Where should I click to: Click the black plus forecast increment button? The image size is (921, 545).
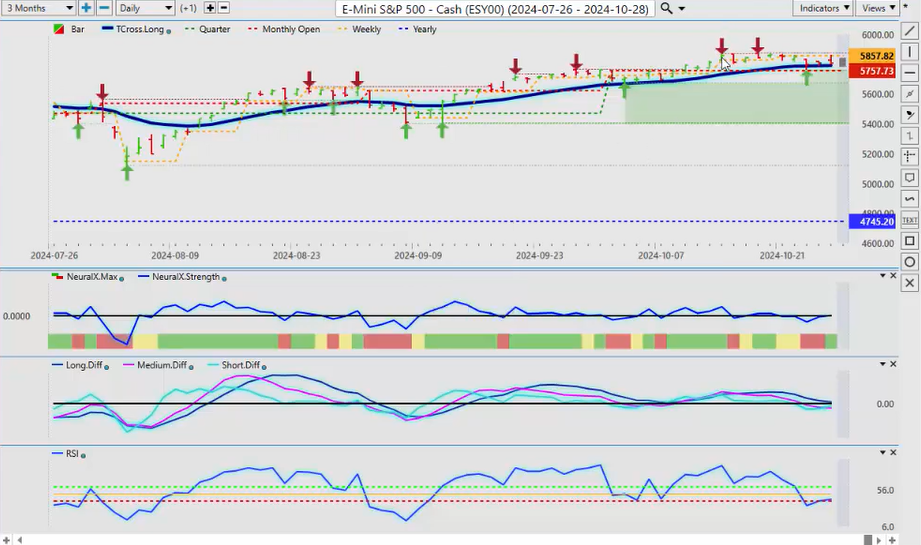pyautogui.click(x=210, y=8)
